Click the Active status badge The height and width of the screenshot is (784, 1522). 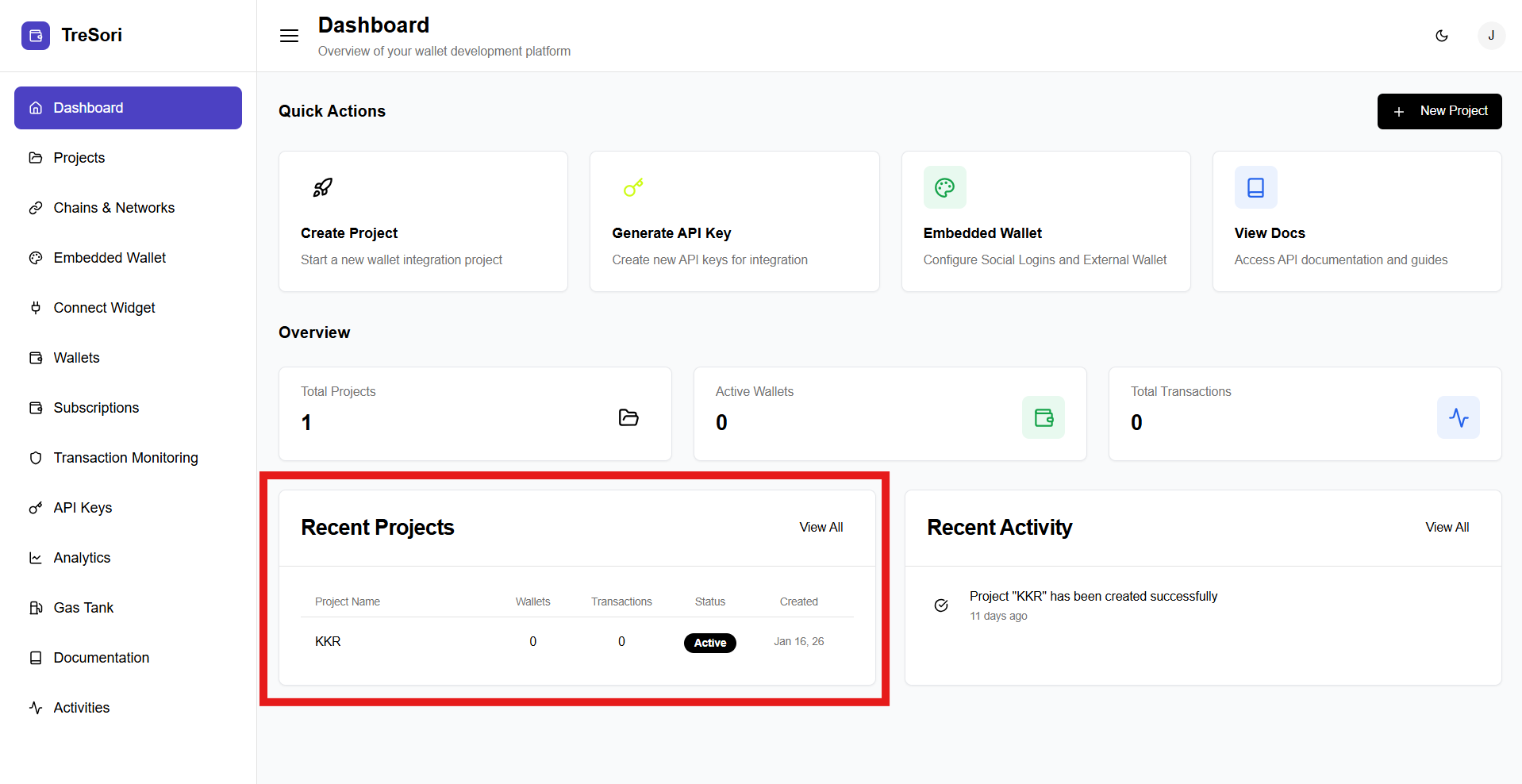[x=709, y=643]
